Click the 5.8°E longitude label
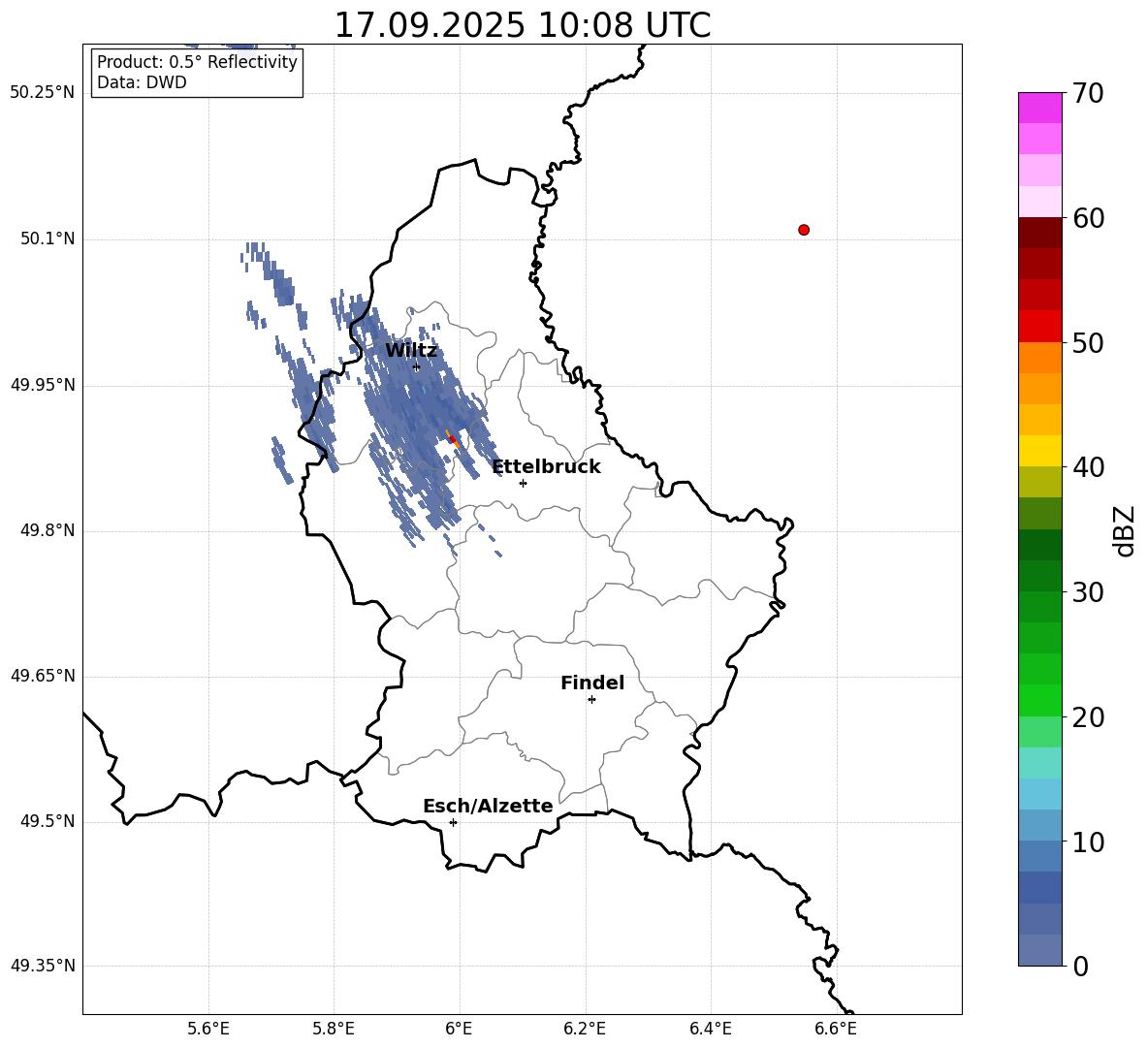 pyautogui.click(x=334, y=1029)
